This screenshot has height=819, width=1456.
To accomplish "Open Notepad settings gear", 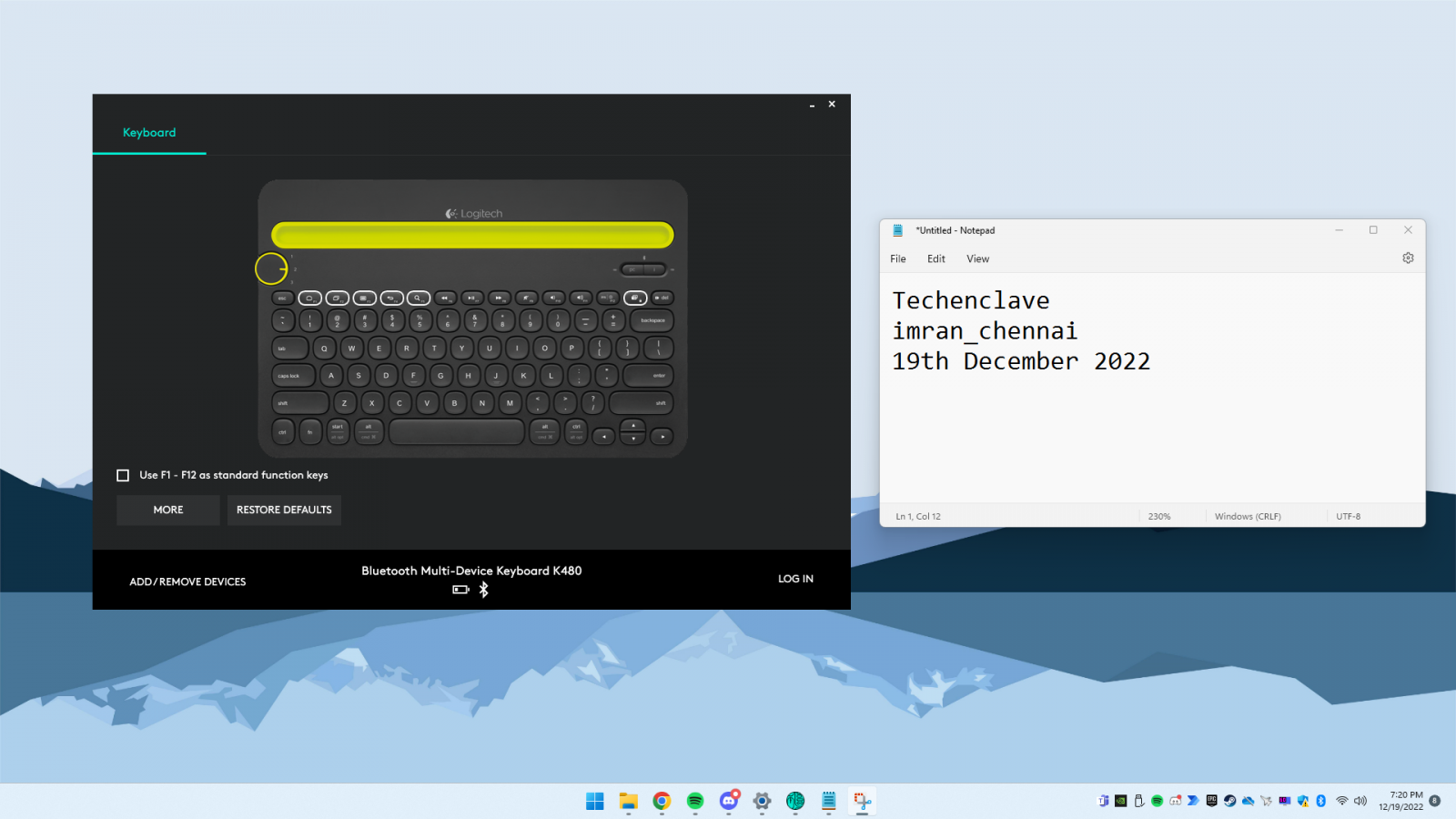I will click(x=1408, y=258).
